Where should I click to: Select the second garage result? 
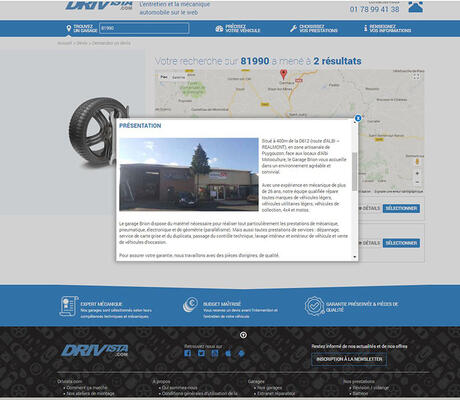tap(401, 243)
